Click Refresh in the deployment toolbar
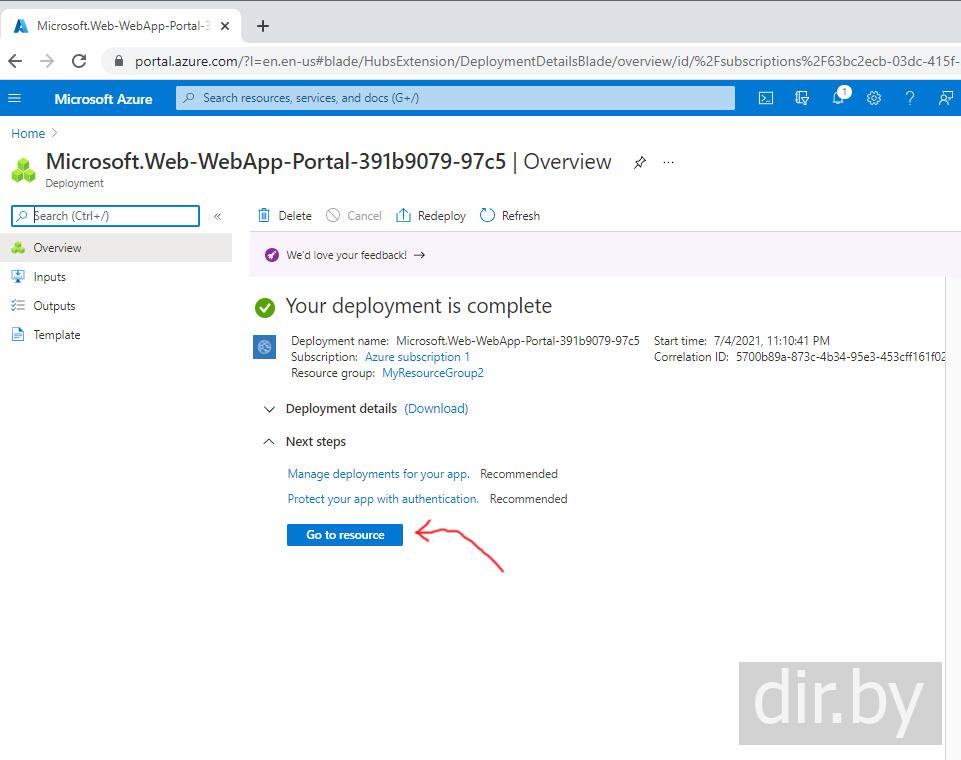The width and height of the screenshot is (961, 760). click(x=510, y=216)
